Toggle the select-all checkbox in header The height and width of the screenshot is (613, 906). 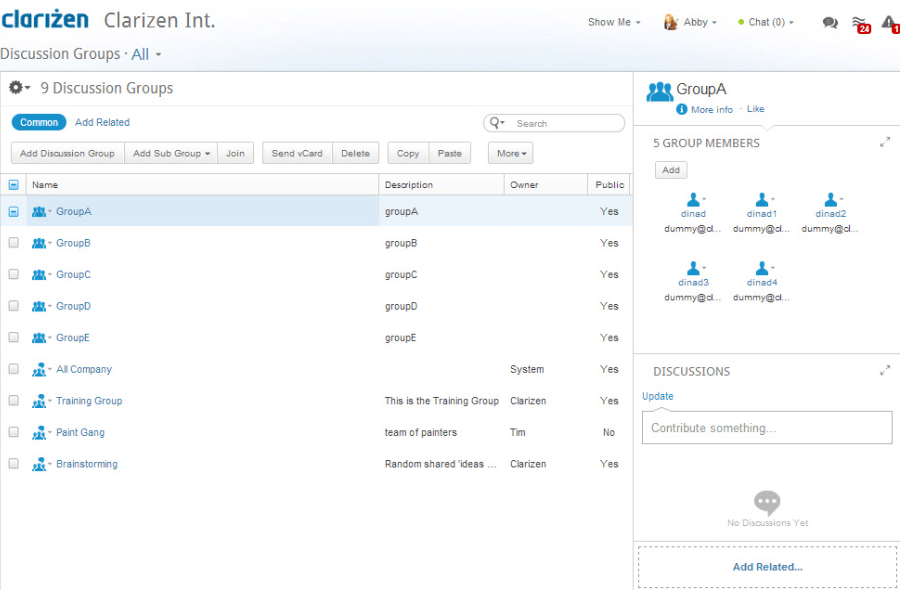pos(14,185)
